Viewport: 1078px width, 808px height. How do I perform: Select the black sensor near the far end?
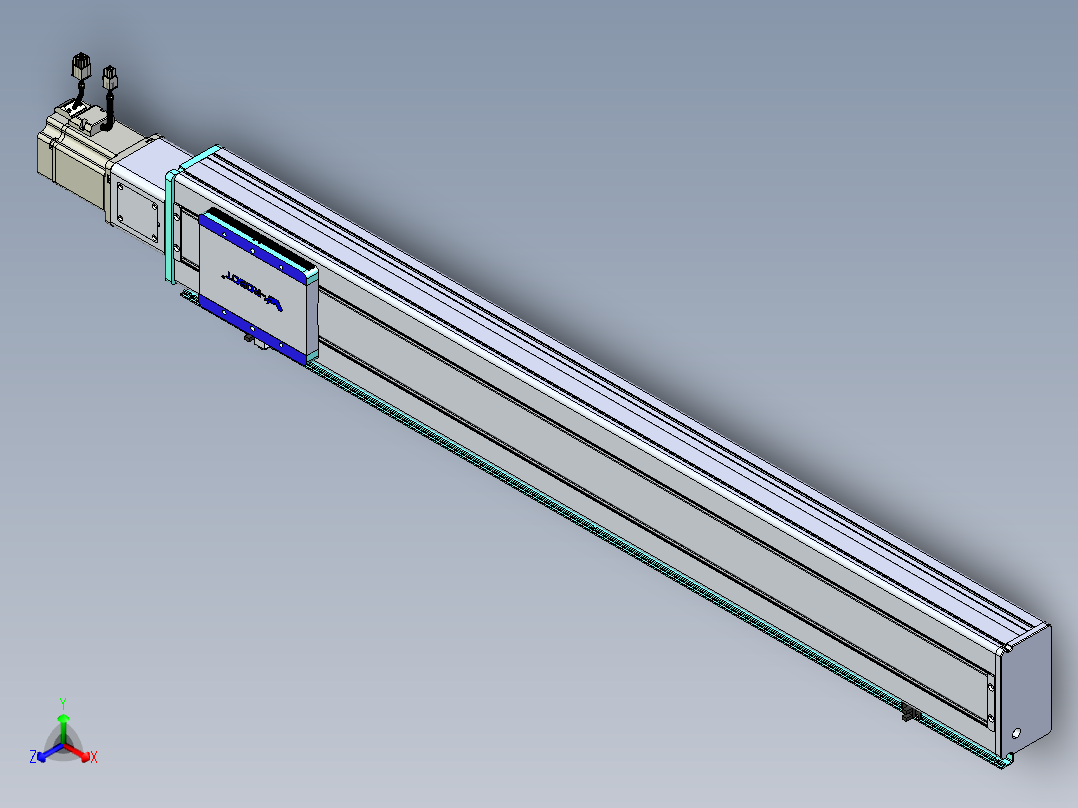pyautogui.click(x=911, y=714)
